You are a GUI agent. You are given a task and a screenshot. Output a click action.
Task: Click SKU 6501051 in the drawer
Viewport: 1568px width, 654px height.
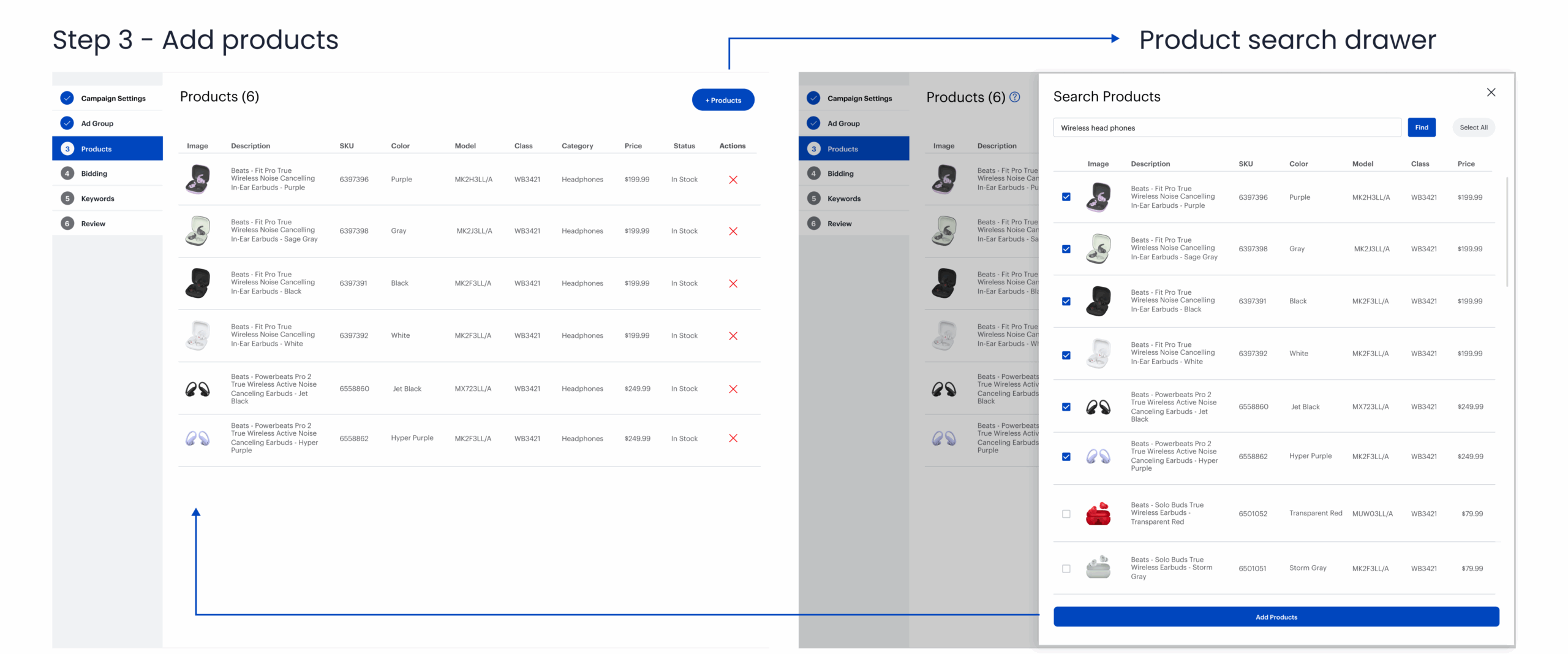click(1252, 568)
